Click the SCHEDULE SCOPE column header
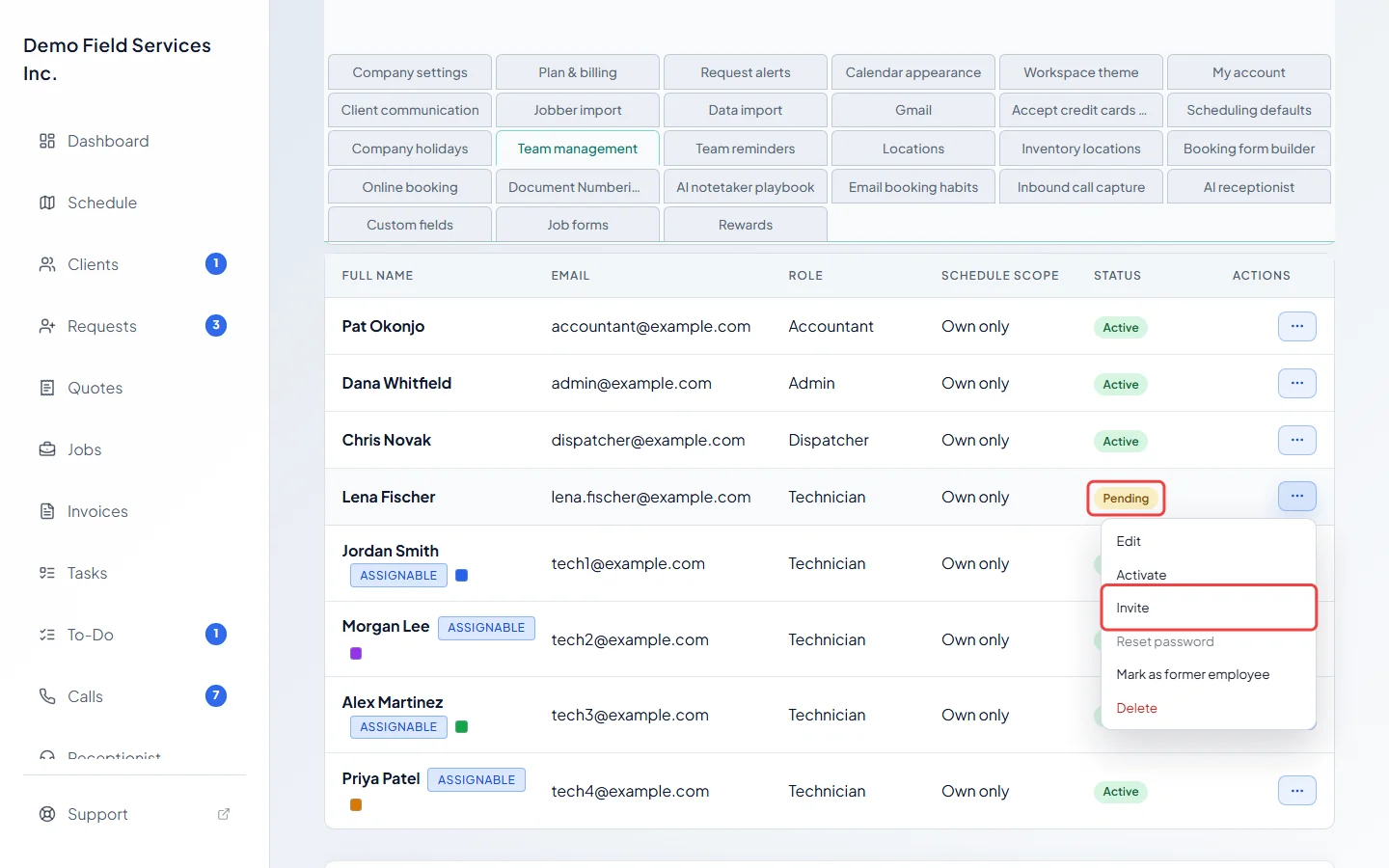This screenshot has width=1389, height=868. point(1000,276)
